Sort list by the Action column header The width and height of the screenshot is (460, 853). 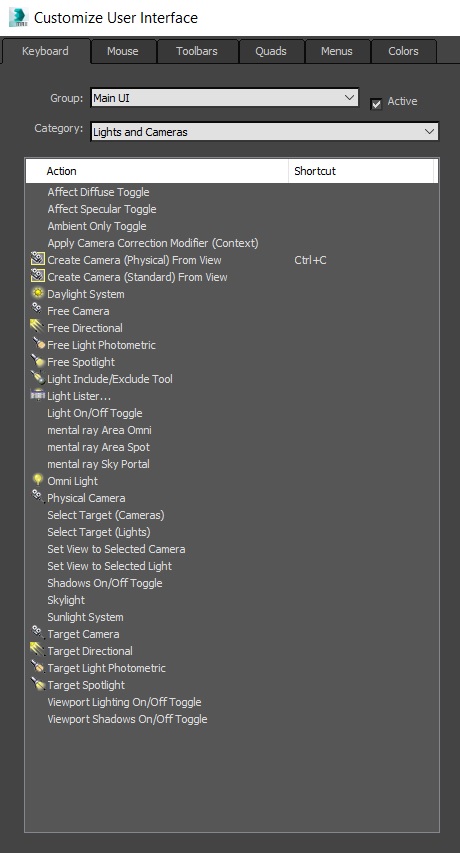coord(157,171)
